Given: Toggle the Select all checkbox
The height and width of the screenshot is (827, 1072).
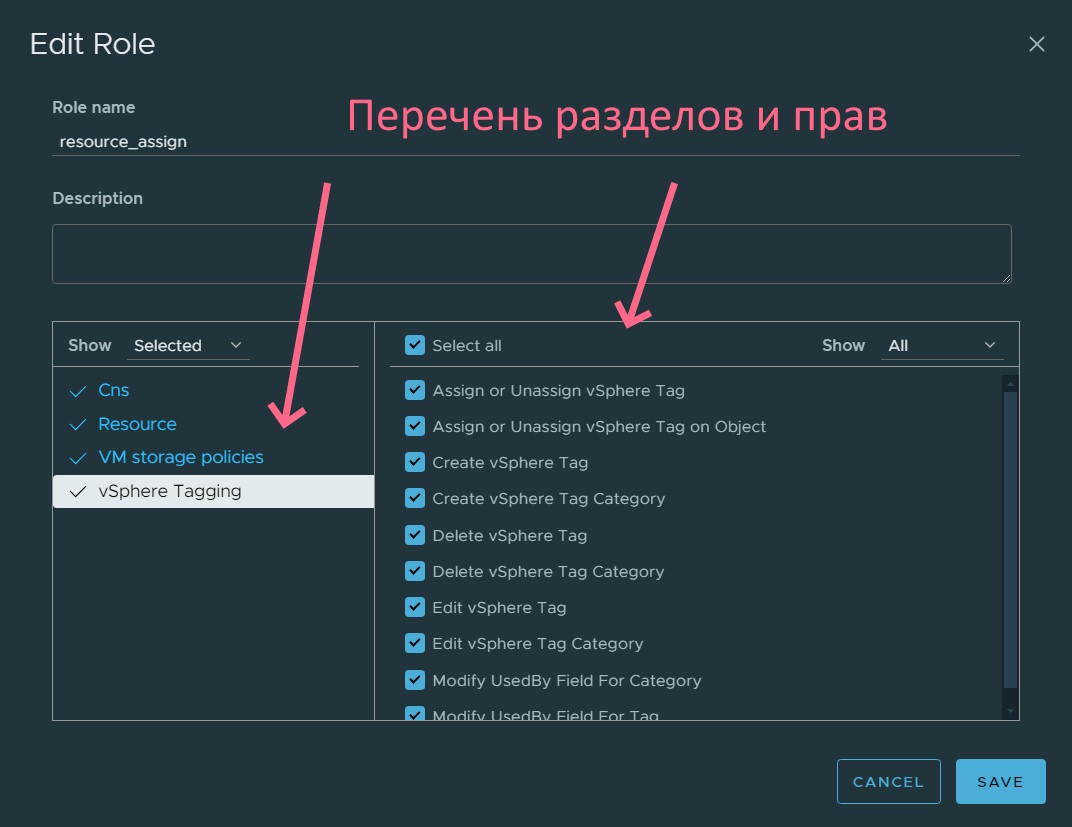Looking at the screenshot, I should click(415, 345).
